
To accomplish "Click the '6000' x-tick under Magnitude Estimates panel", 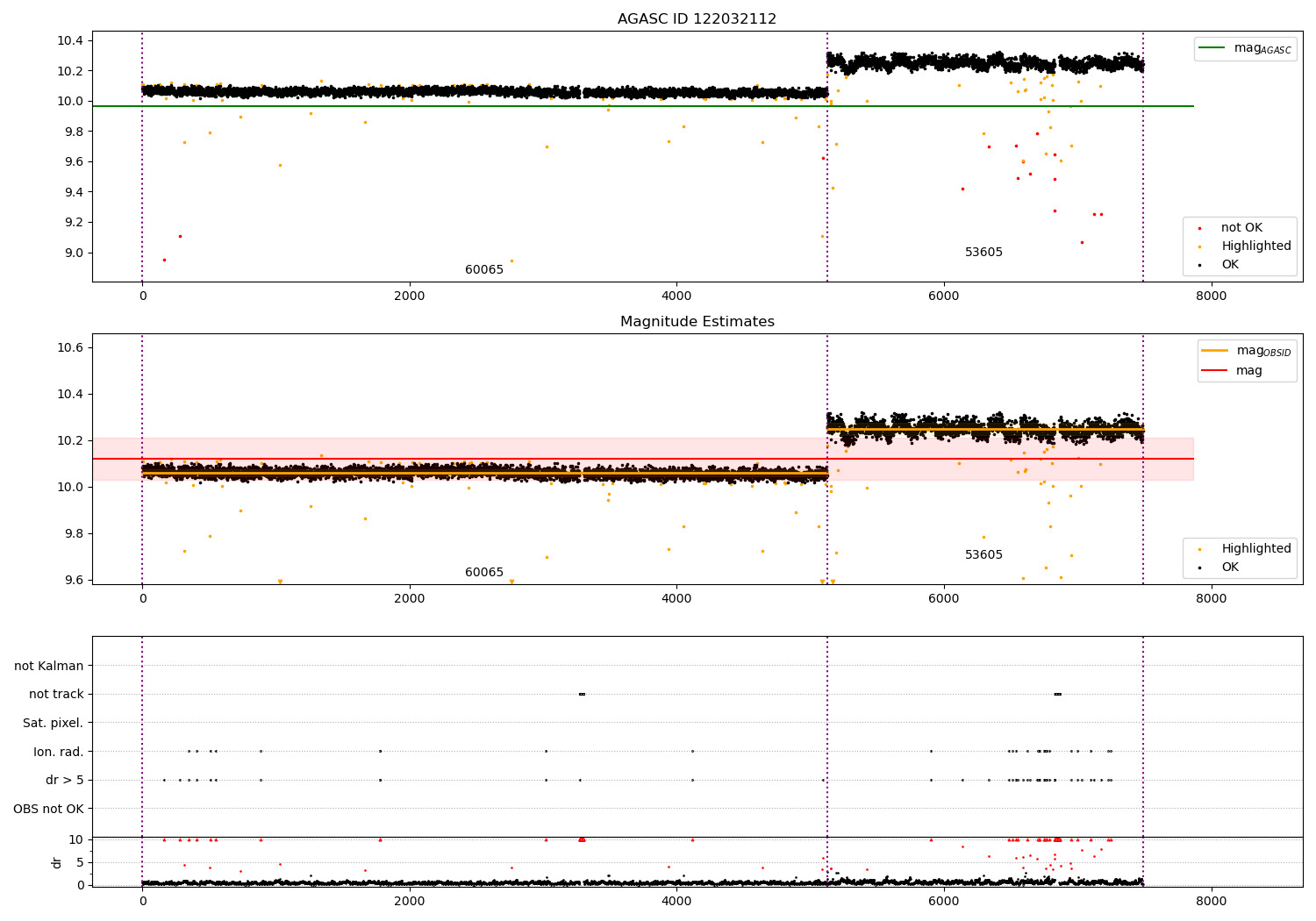I will tap(944, 599).
